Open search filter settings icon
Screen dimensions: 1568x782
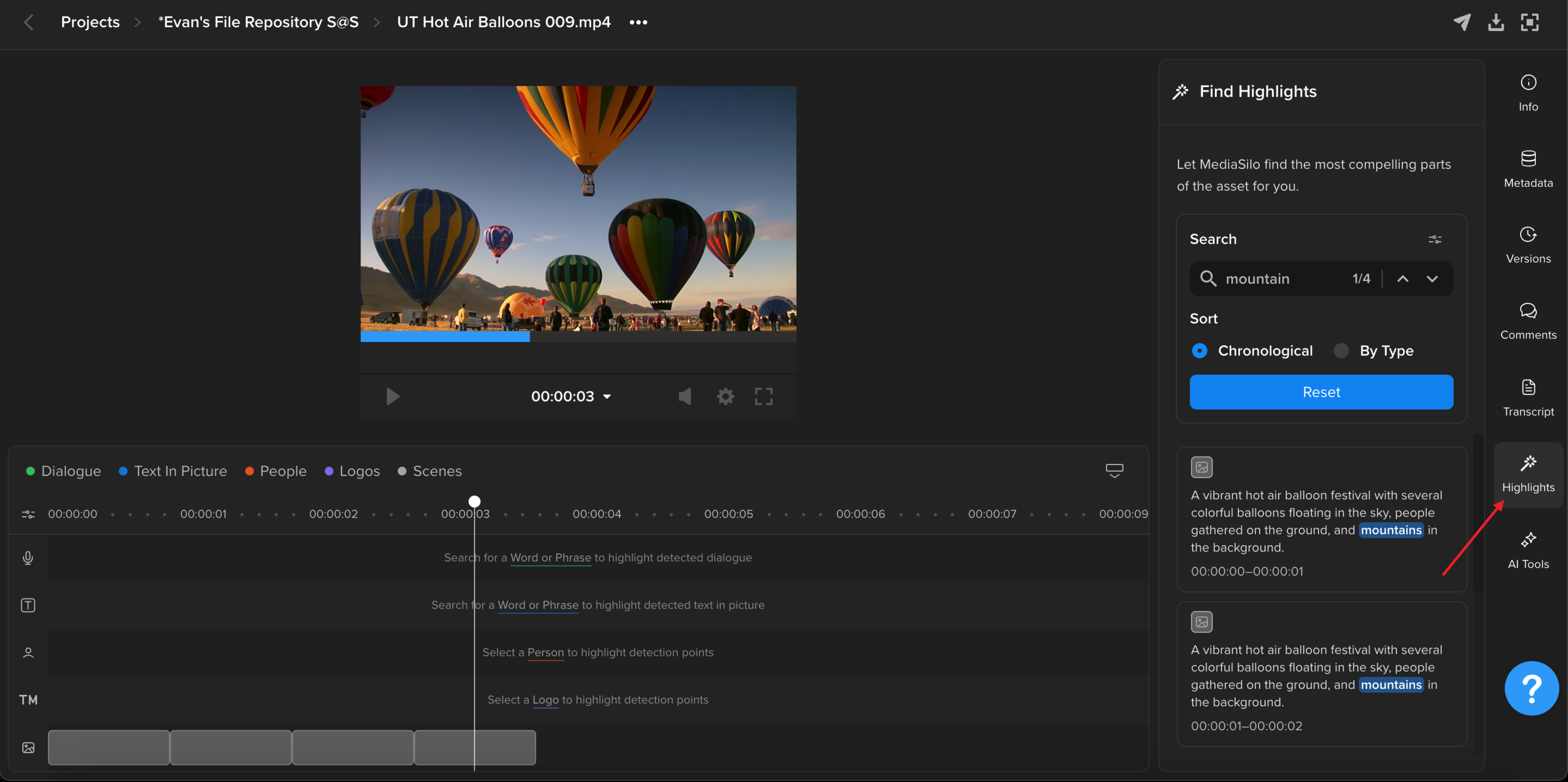coord(1435,239)
